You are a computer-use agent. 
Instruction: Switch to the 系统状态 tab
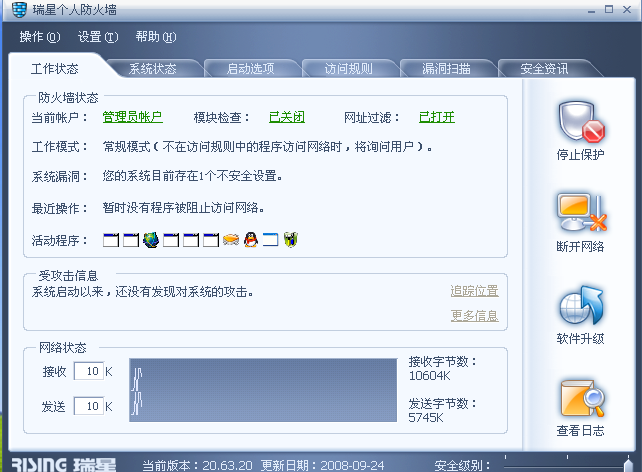coord(152,68)
